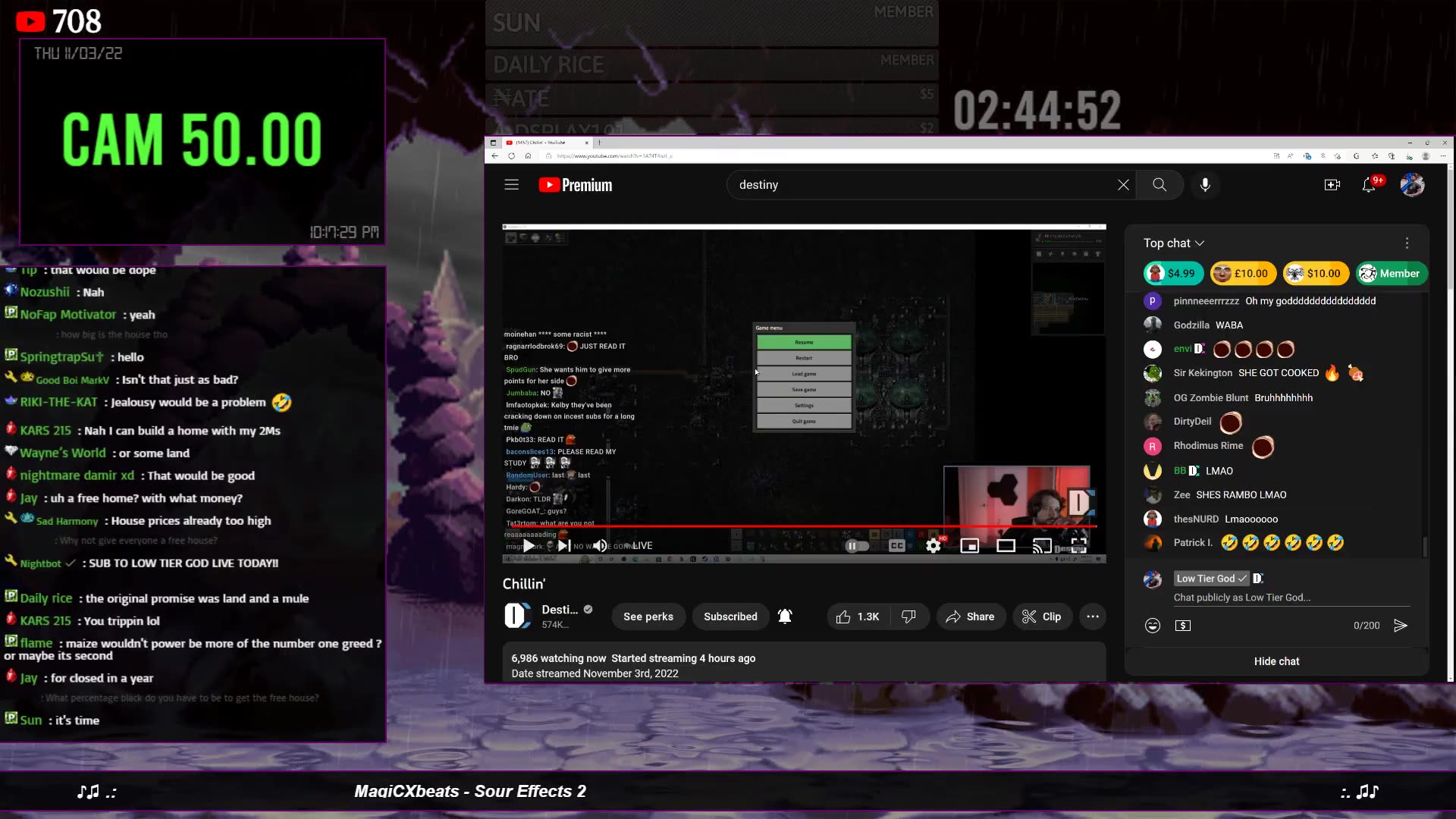Toggle the autoplay switch in the player

(855, 545)
